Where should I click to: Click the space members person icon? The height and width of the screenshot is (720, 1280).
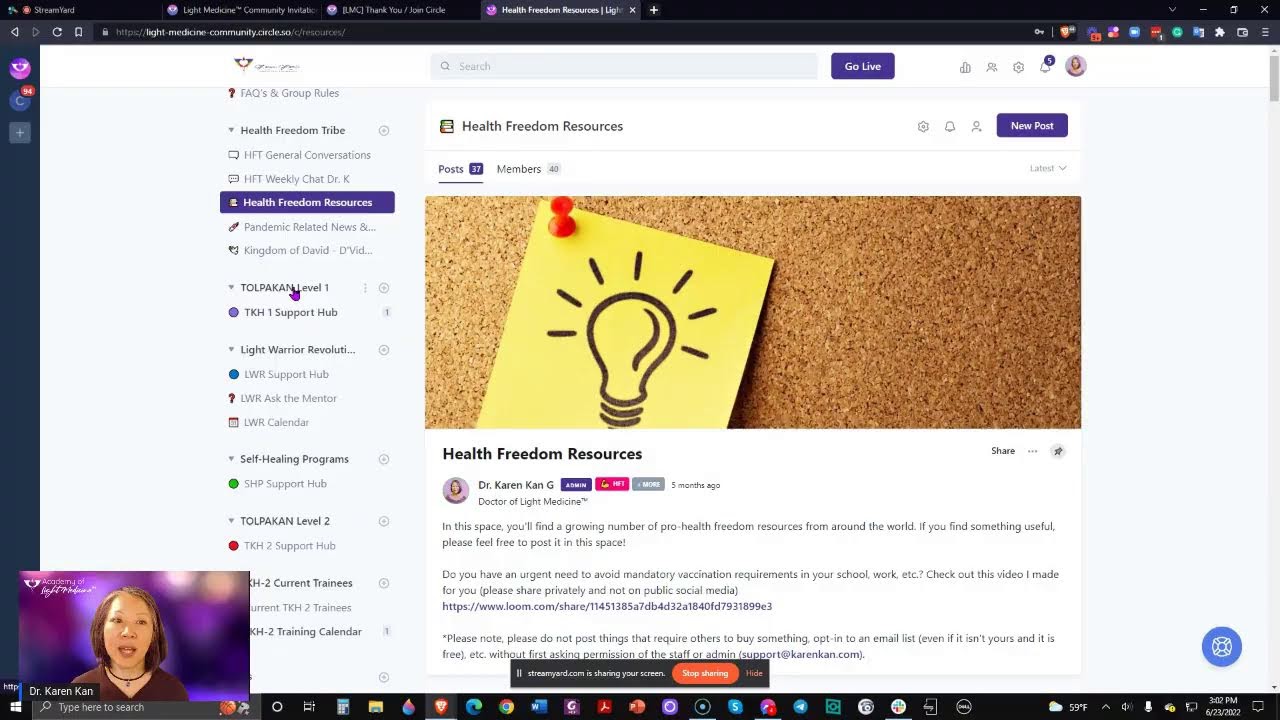tap(976, 126)
